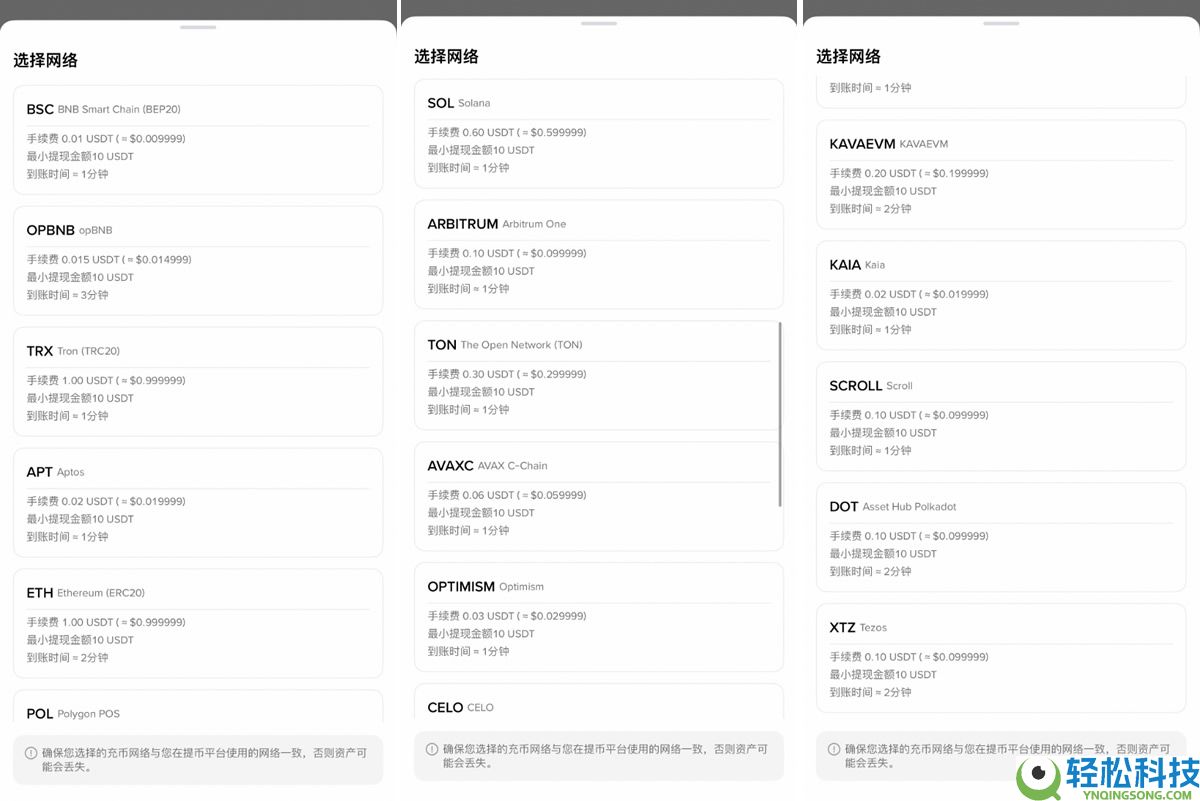This screenshot has width=1200, height=801.
Task: Click the 选择网络 title on the left panel
Action: pyautogui.click(x=46, y=59)
